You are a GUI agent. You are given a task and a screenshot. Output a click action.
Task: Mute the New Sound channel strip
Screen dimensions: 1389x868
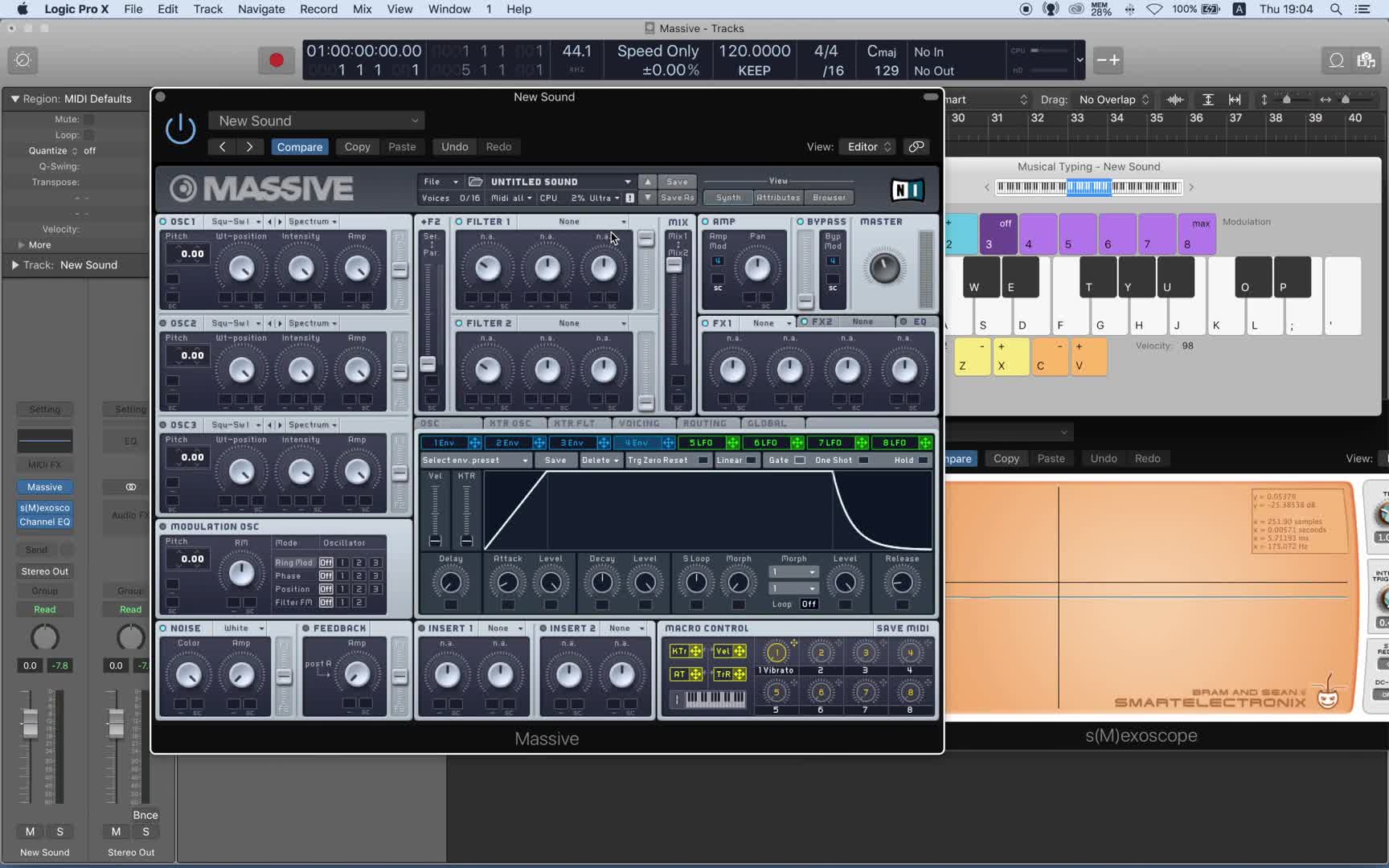[x=30, y=832]
